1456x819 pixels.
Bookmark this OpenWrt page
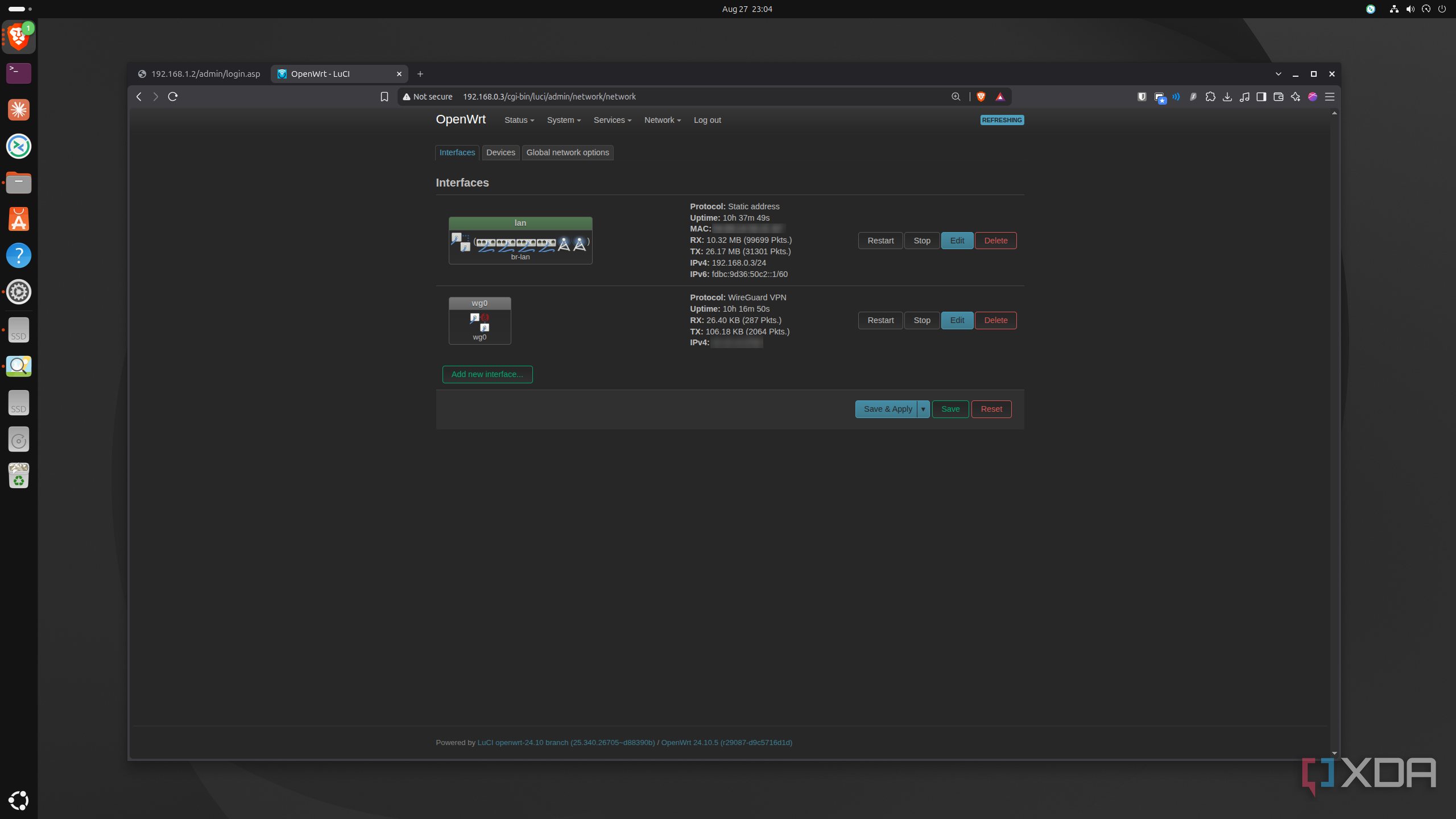pos(384,97)
